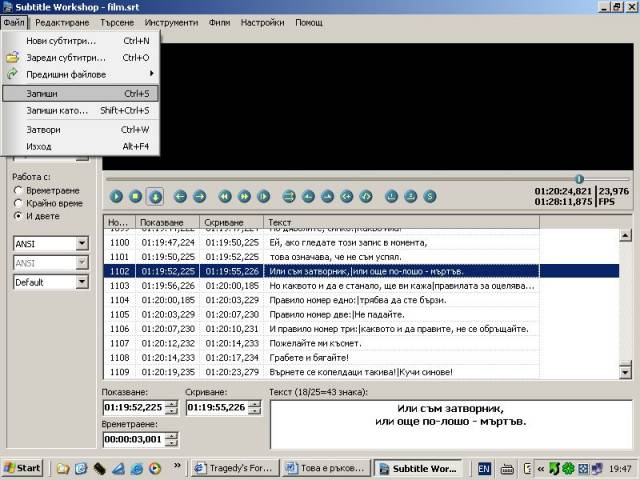Choose Запиши in the file menu

[x=80, y=93]
